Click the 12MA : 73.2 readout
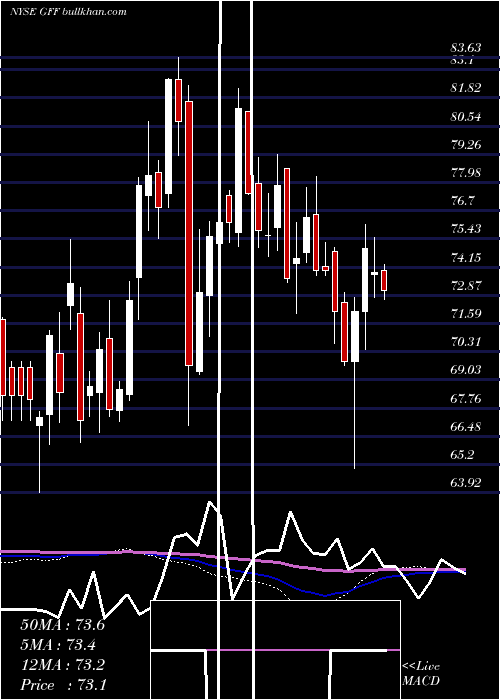 (x=62, y=665)
